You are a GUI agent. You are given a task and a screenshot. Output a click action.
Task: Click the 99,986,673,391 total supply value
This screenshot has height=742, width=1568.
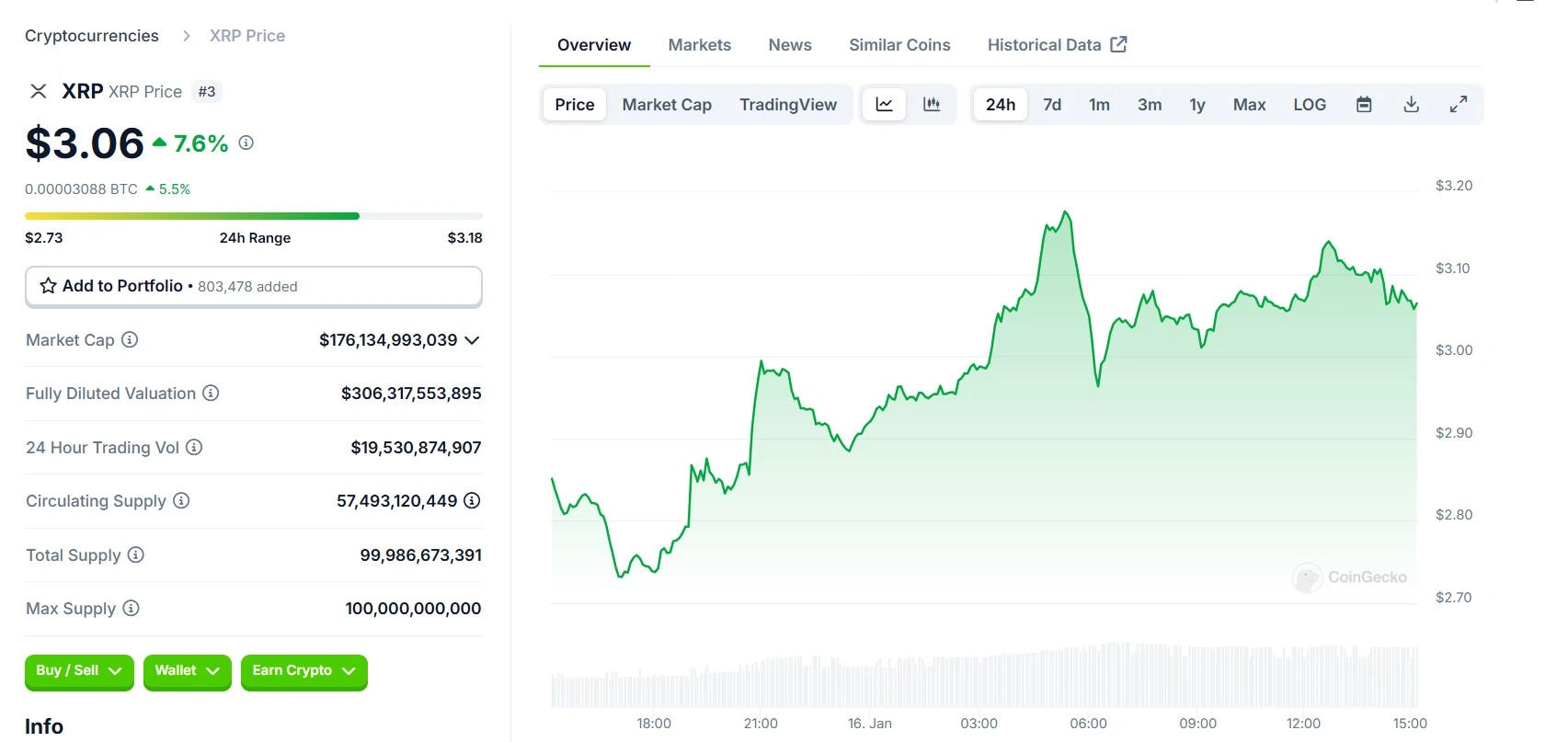coord(420,555)
